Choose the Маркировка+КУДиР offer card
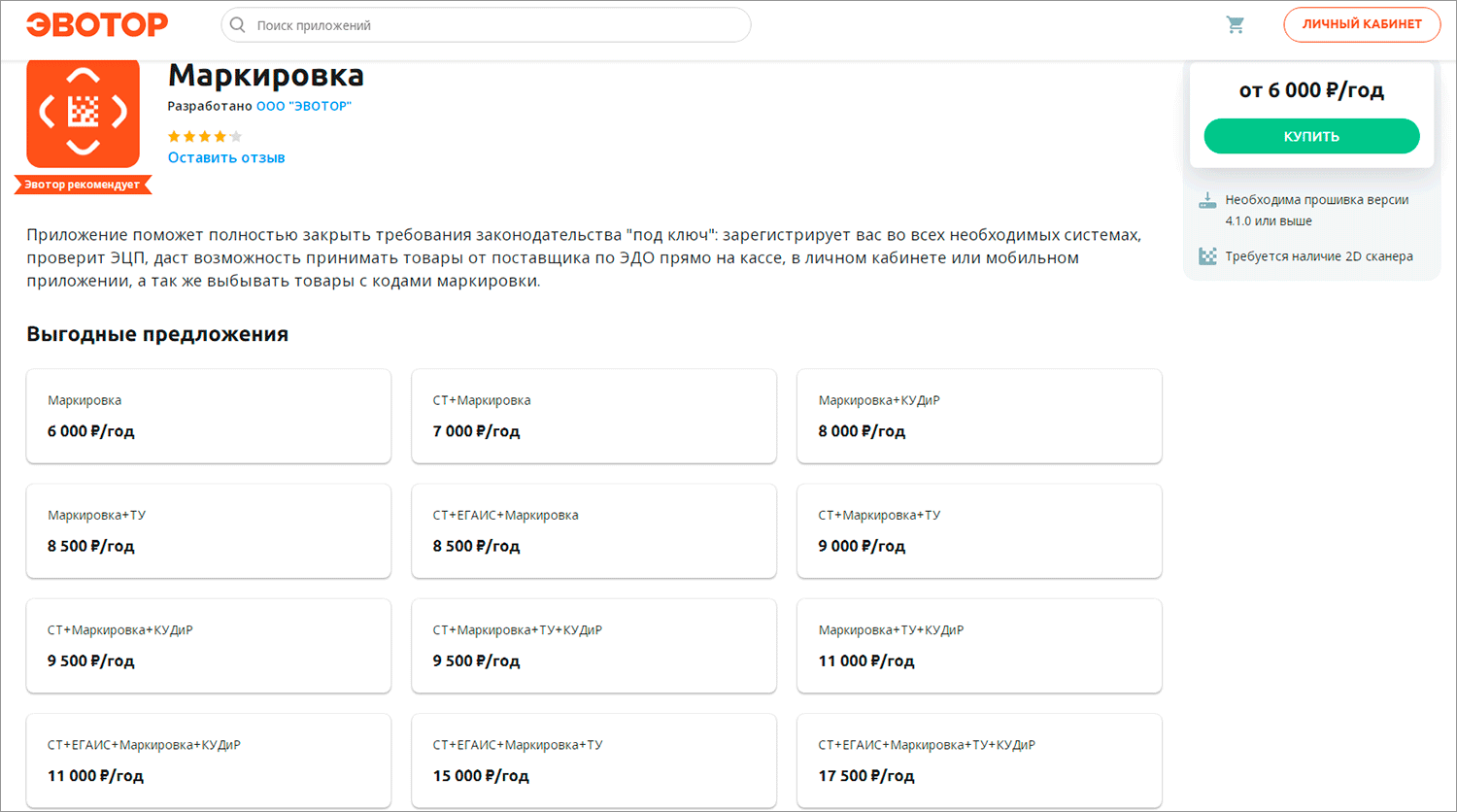The width and height of the screenshot is (1457, 812). [979, 416]
